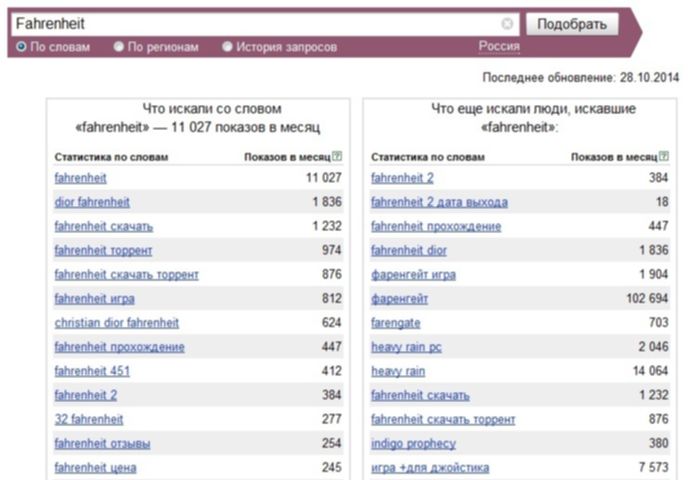Open the 'fahrenheit игра' link
This screenshot has width=688, height=480.
point(94,299)
